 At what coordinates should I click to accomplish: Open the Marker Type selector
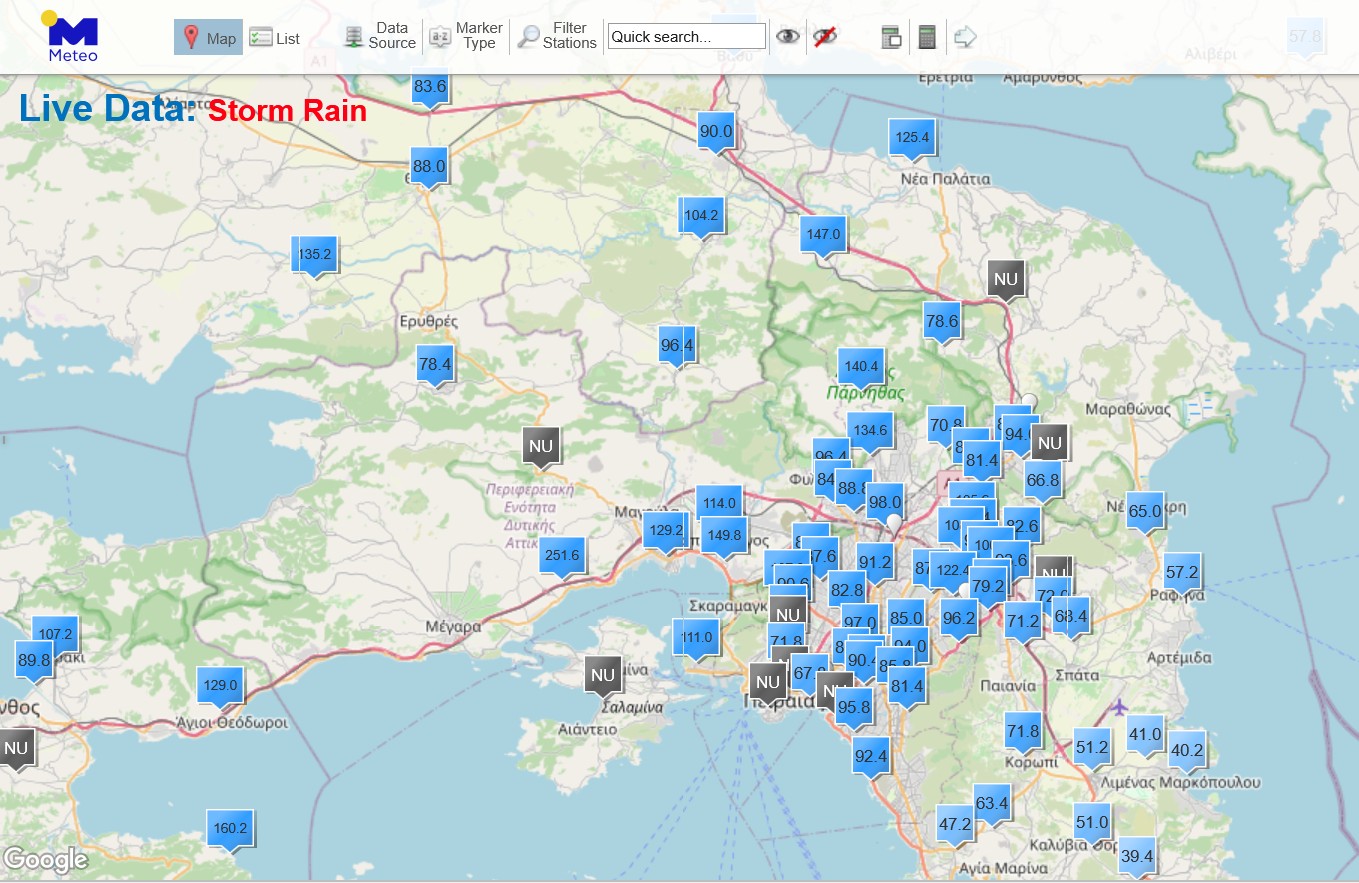pyautogui.click(x=466, y=36)
